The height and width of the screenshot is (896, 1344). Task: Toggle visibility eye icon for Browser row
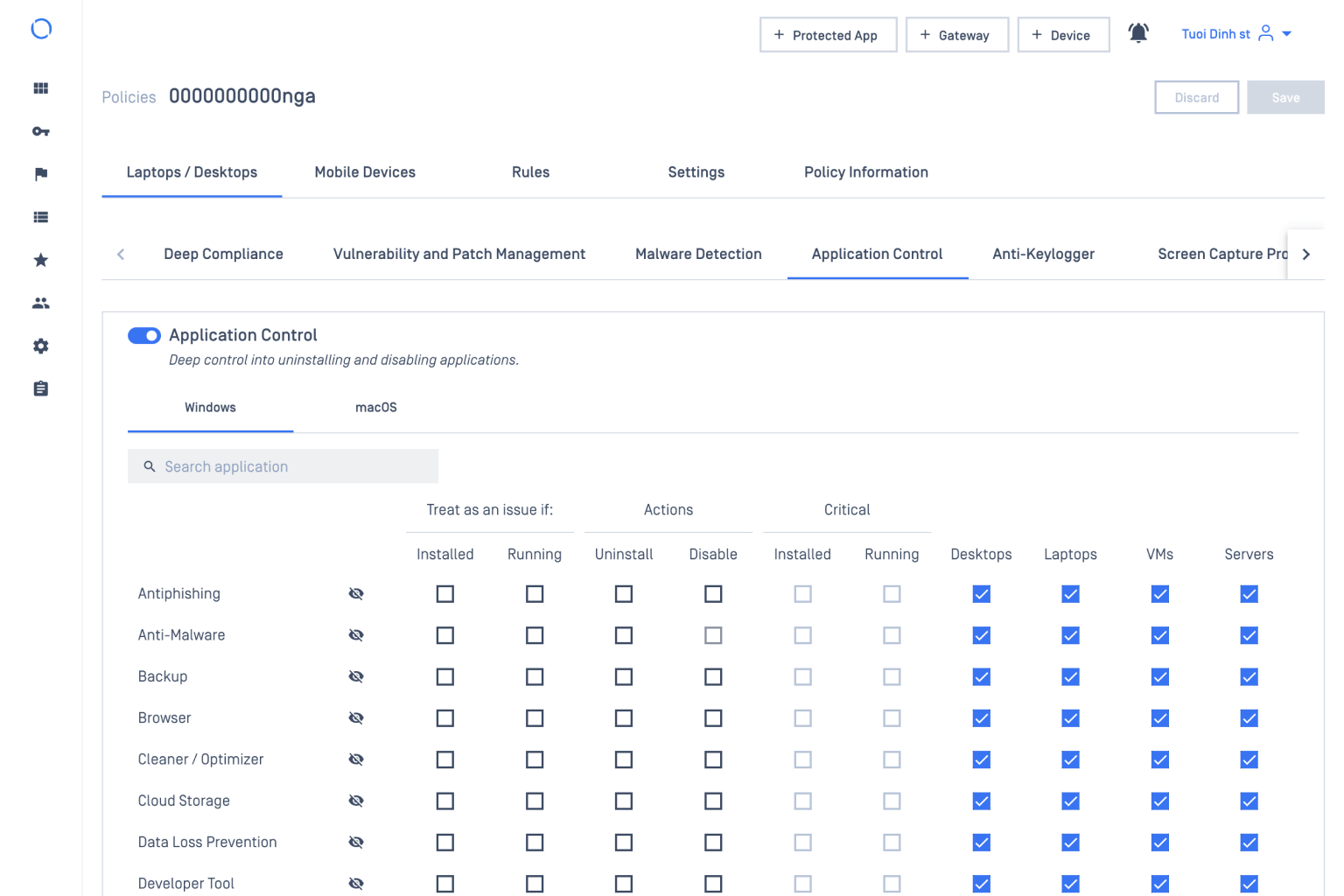pos(356,717)
